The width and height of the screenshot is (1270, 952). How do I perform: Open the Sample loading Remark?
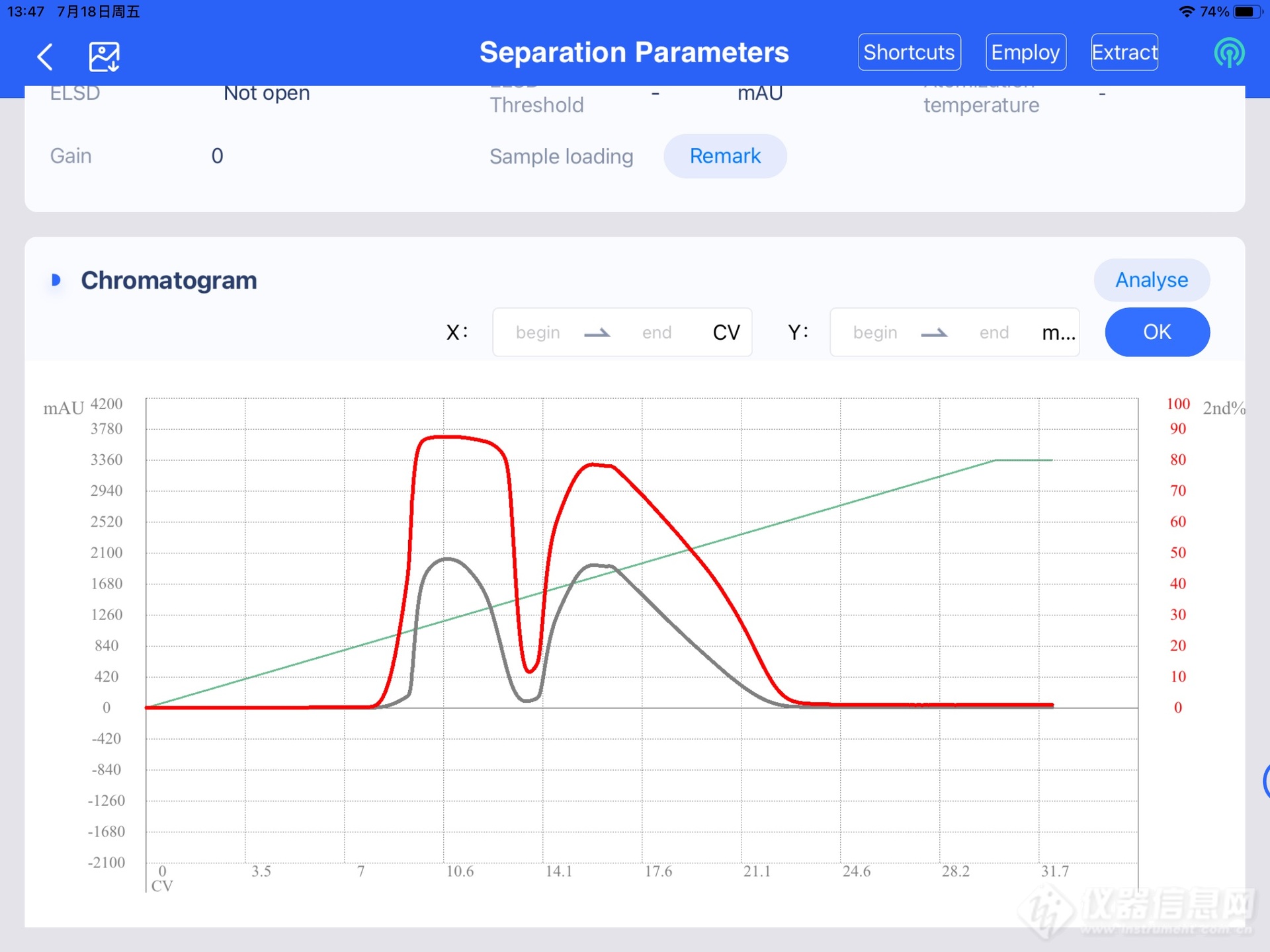[725, 156]
